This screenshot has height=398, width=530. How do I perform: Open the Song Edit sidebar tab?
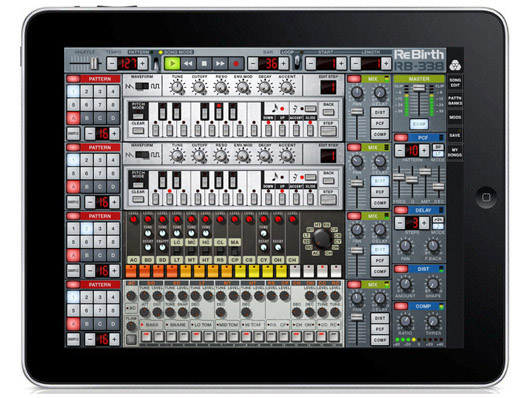tap(455, 83)
